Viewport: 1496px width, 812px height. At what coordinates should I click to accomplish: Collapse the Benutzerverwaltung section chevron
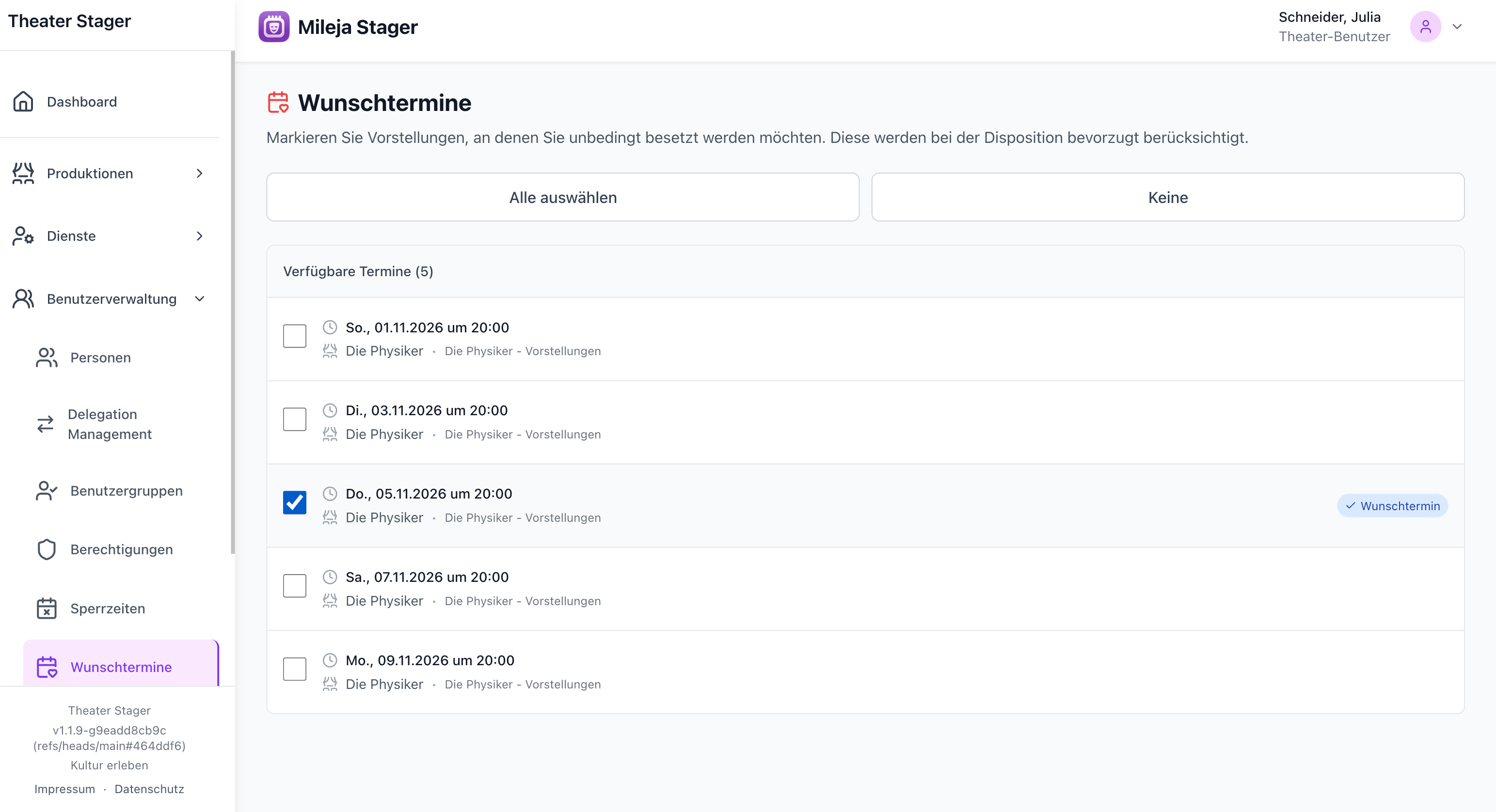tap(200, 299)
